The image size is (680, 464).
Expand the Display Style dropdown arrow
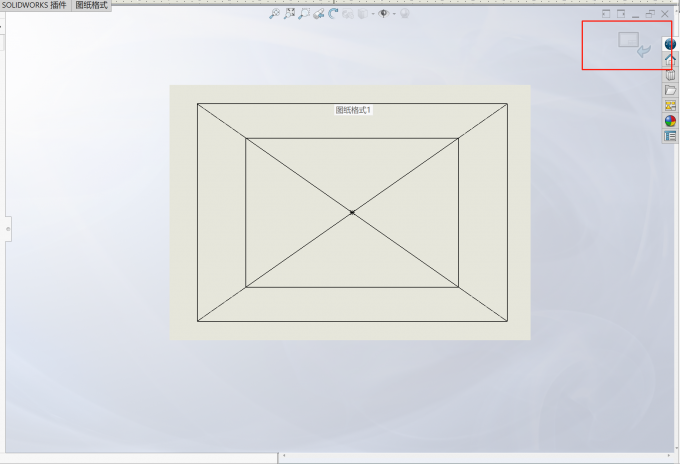click(x=373, y=14)
